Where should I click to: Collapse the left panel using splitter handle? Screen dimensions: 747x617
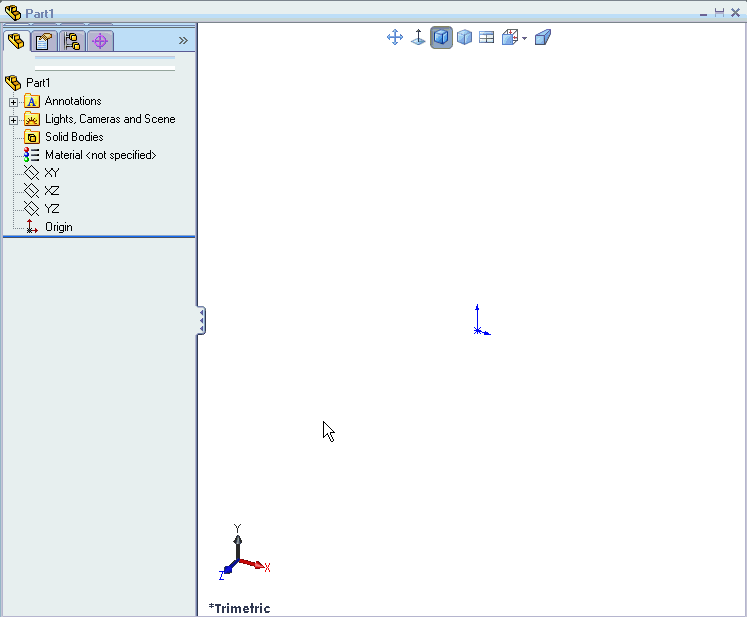(x=202, y=320)
